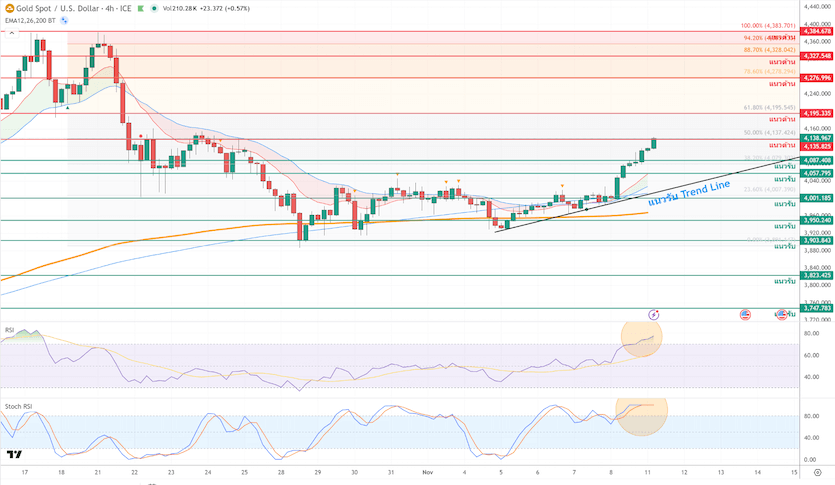Click the Gold Spot symbol logo
The width and height of the screenshot is (835, 485).
point(8,7)
